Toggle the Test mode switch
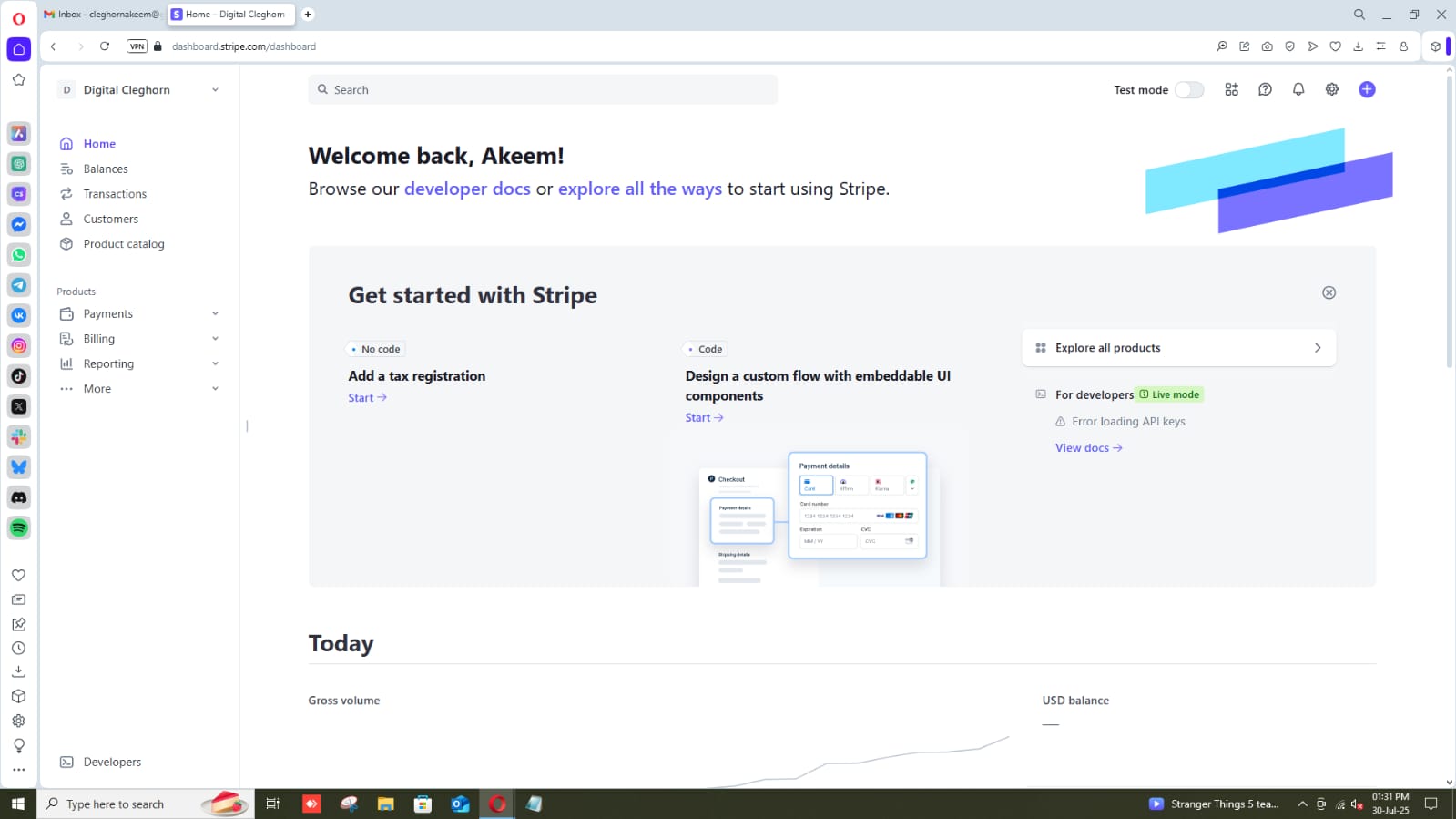The height and width of the screenshot is (819, 1456). pos(1188,89)
